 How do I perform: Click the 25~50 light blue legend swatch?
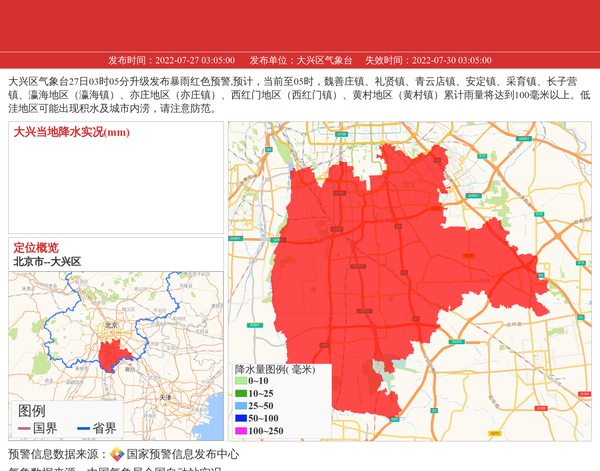click(x=240, y=406)
